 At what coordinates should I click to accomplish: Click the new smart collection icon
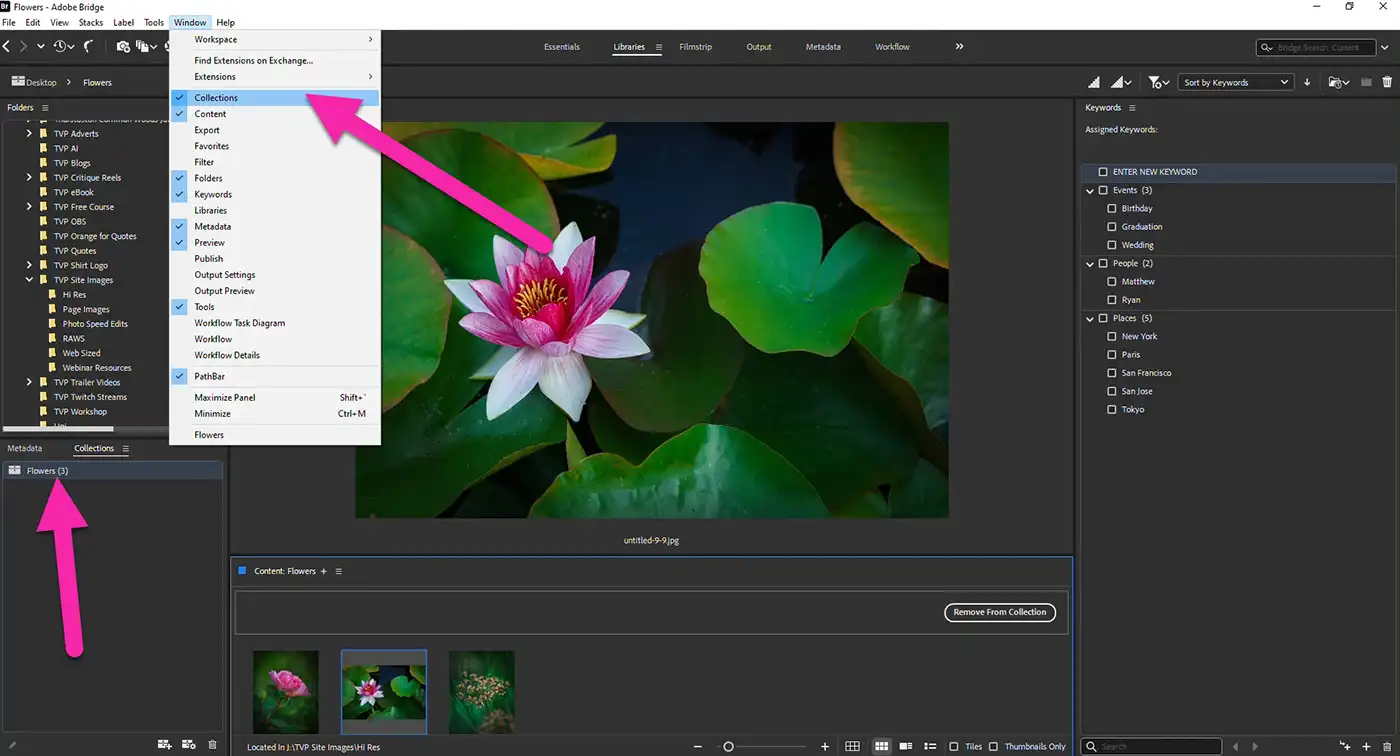(188, 745)
